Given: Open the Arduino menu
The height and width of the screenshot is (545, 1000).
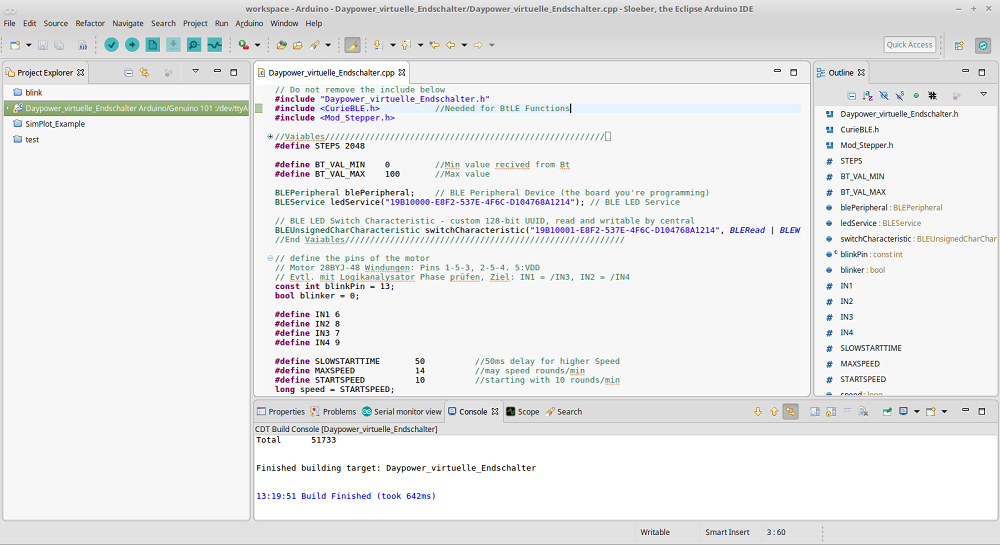Looking at the screenshot, I should (249, 24).
